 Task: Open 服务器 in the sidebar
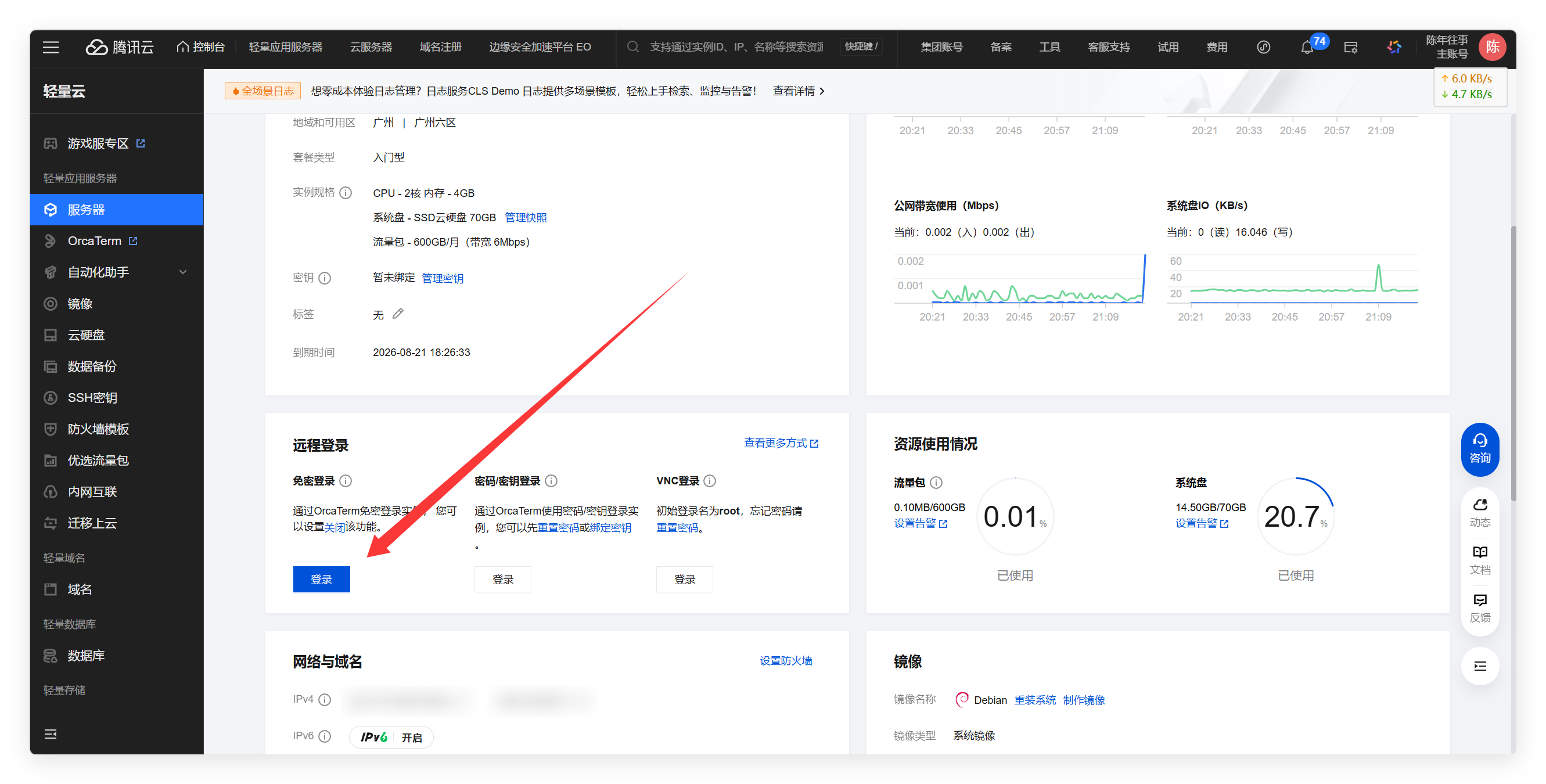tap(116, 210)
